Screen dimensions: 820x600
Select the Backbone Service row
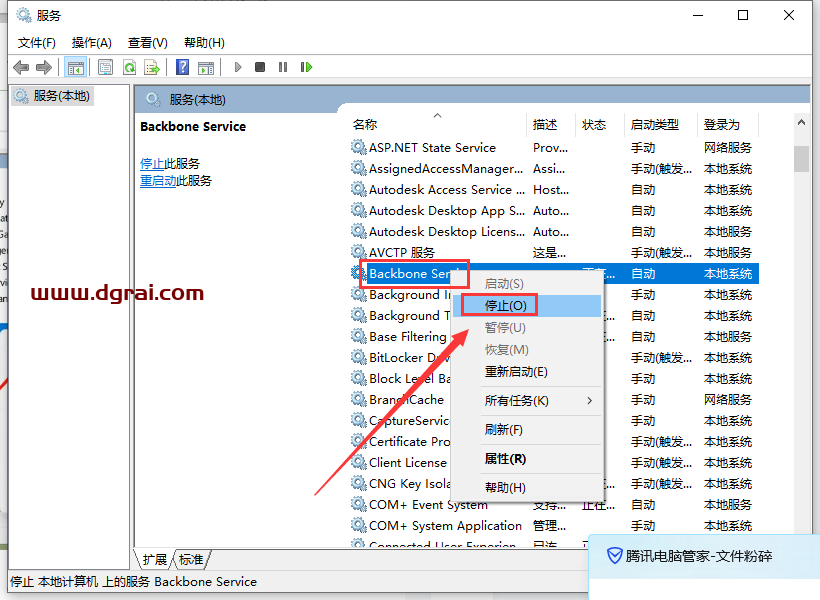(x=554, y=273)
